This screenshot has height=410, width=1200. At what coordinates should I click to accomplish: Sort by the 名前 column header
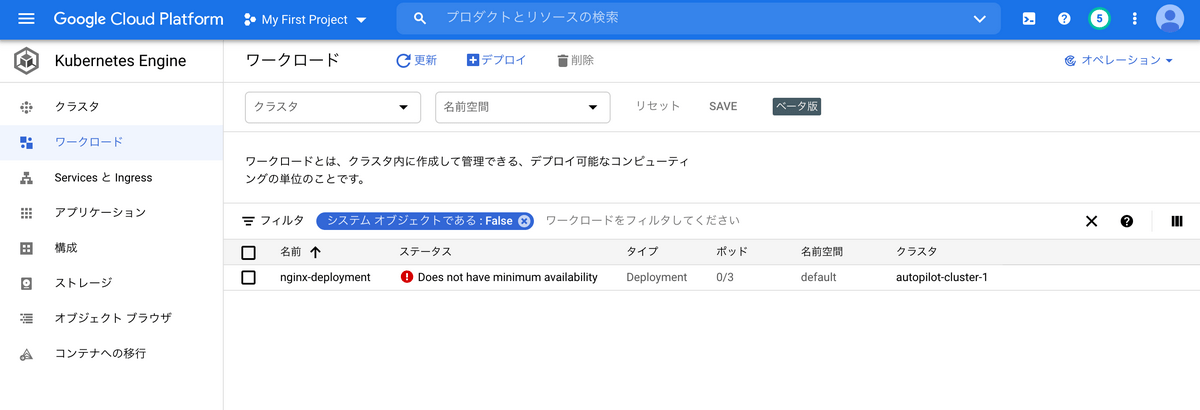300,252
